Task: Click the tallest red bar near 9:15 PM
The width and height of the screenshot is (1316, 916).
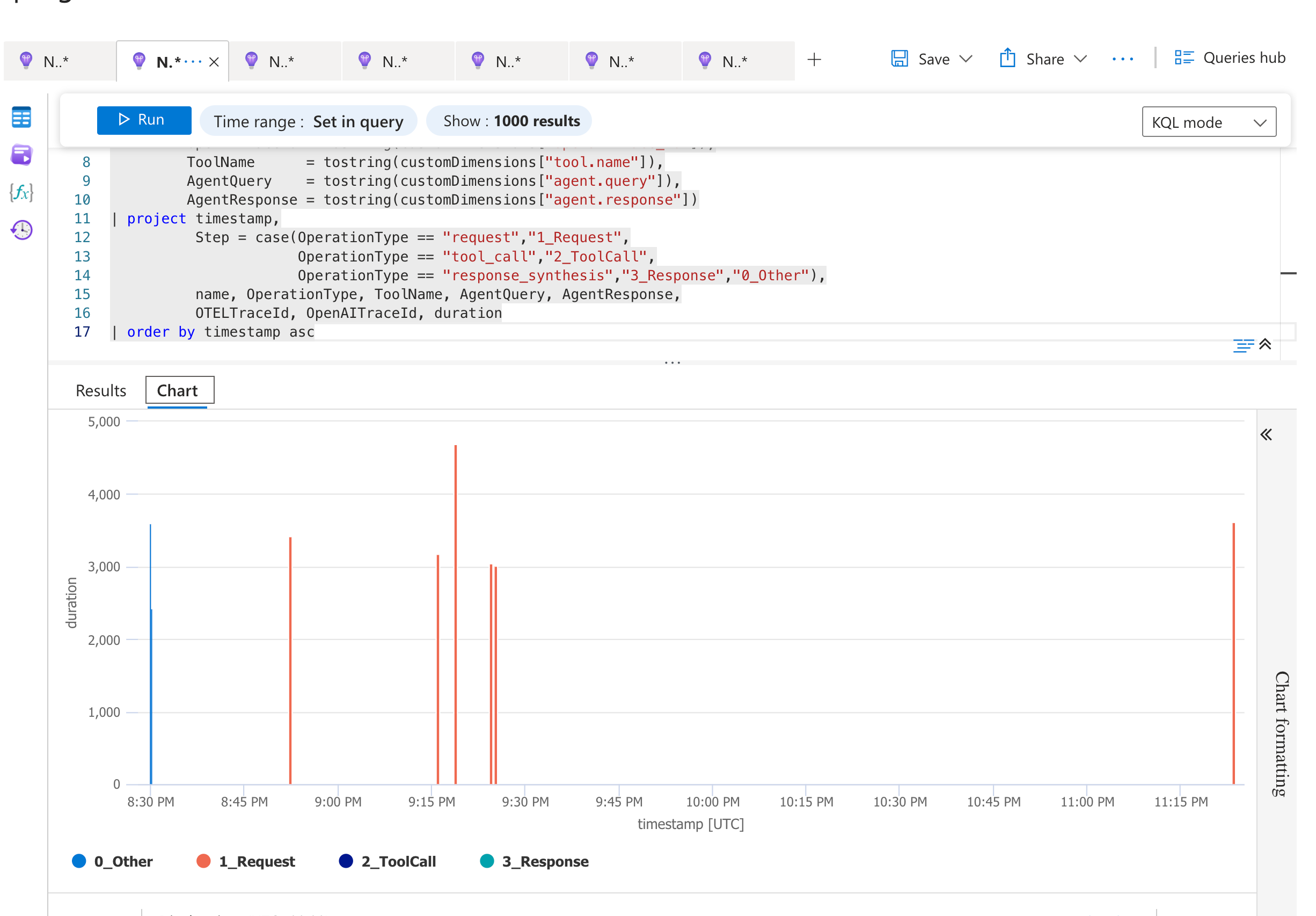Action: click(456, 614)
